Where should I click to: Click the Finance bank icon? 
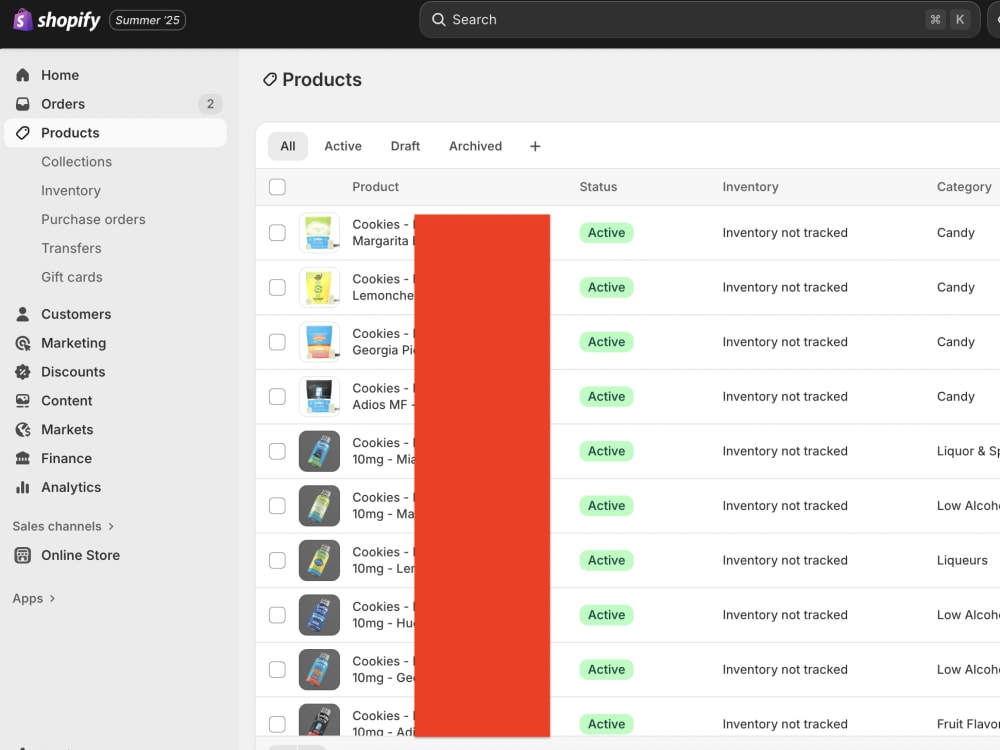pos(23,459)
